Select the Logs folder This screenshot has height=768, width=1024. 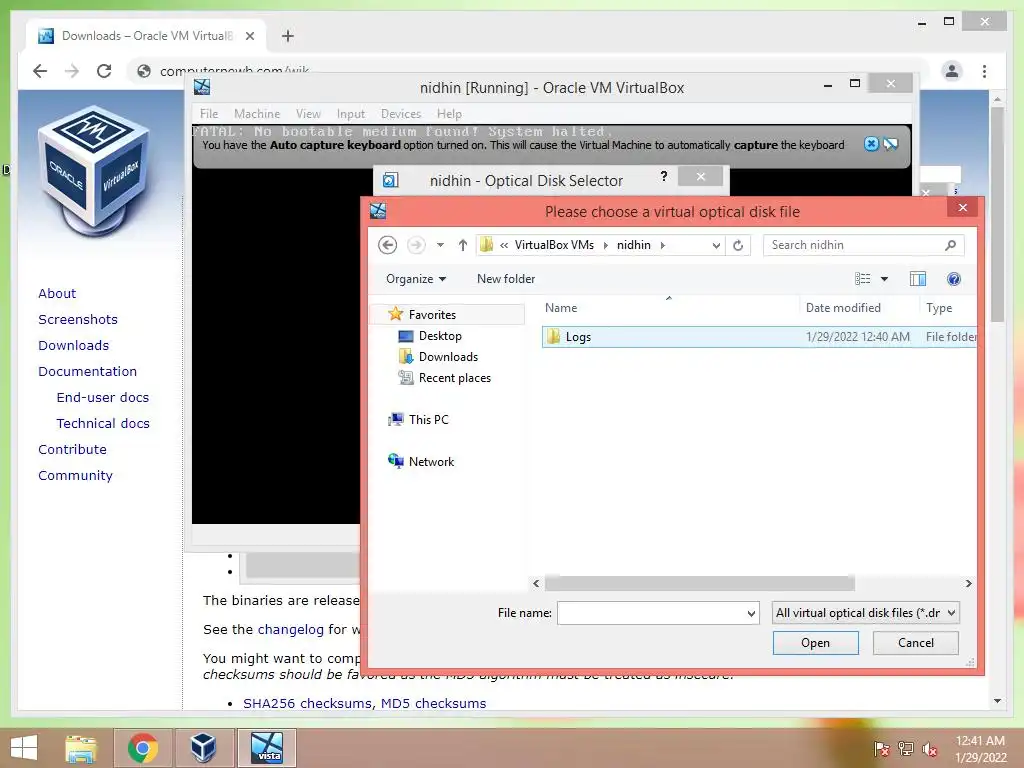(759, 336)
